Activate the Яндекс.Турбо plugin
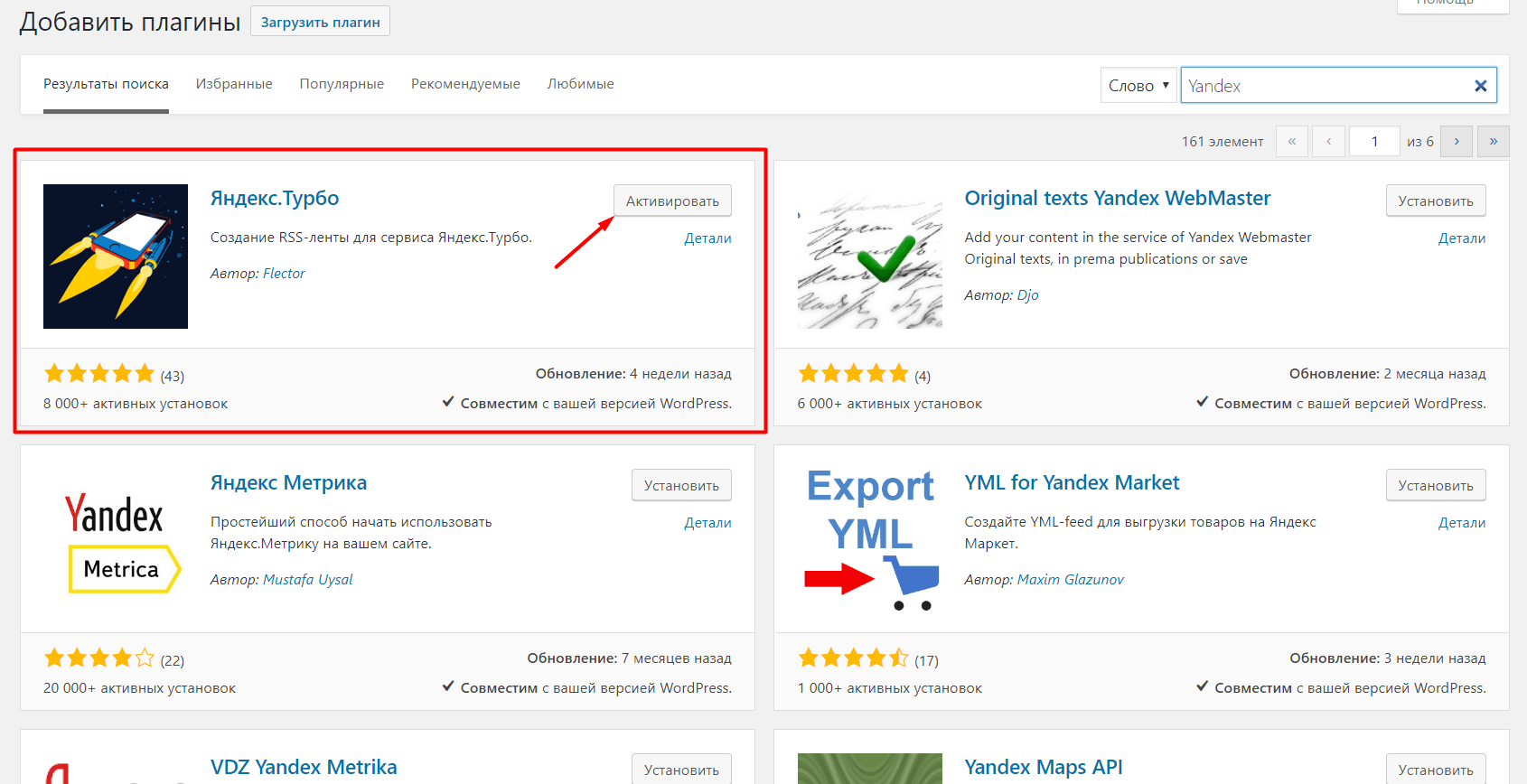Image resolution: width=1527 pixels, height=784 pixels. click(672, 201)
